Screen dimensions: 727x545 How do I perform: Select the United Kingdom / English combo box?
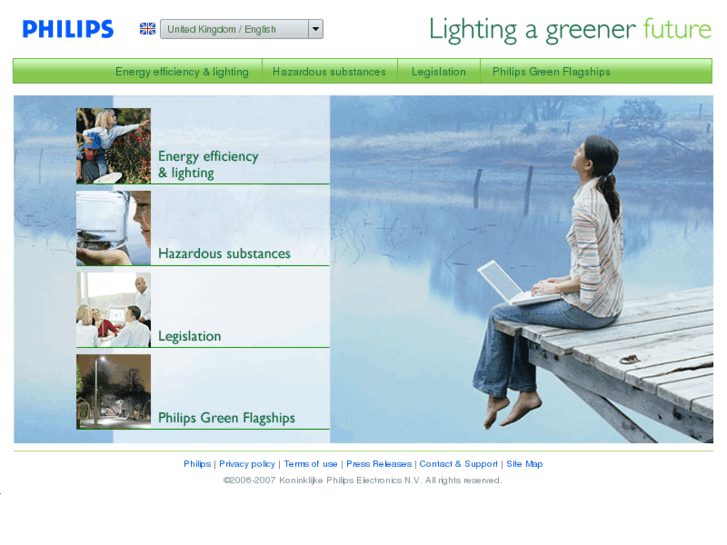point(242,29)
